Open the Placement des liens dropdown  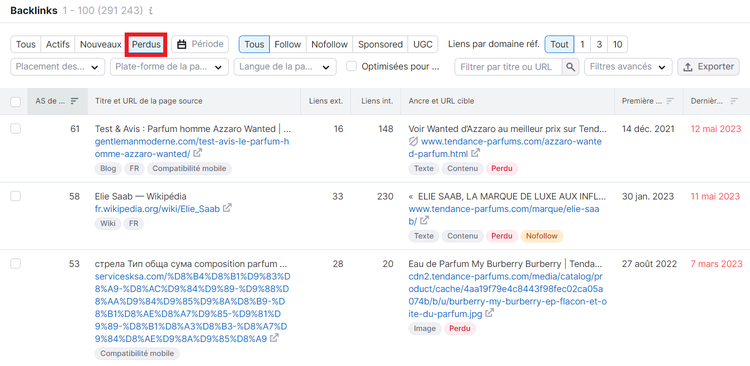pyautogui.click(x=58, y=67)
